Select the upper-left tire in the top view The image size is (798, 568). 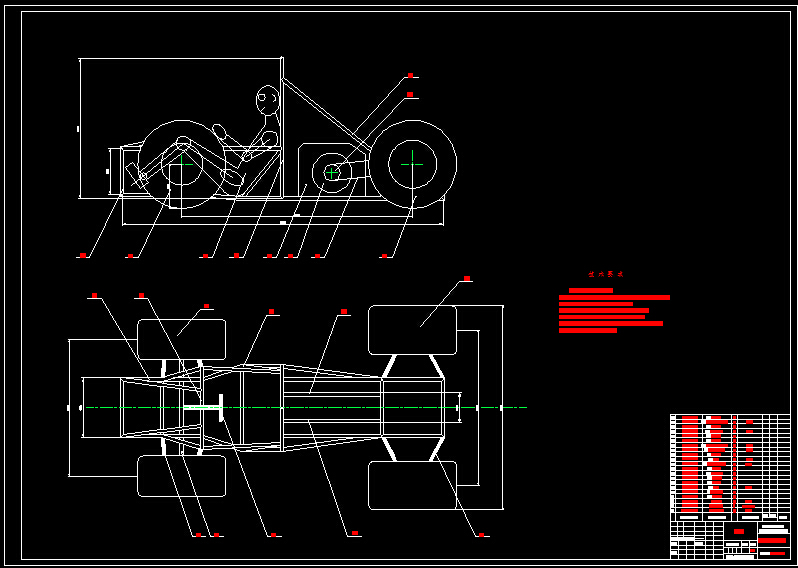[182, 339]
